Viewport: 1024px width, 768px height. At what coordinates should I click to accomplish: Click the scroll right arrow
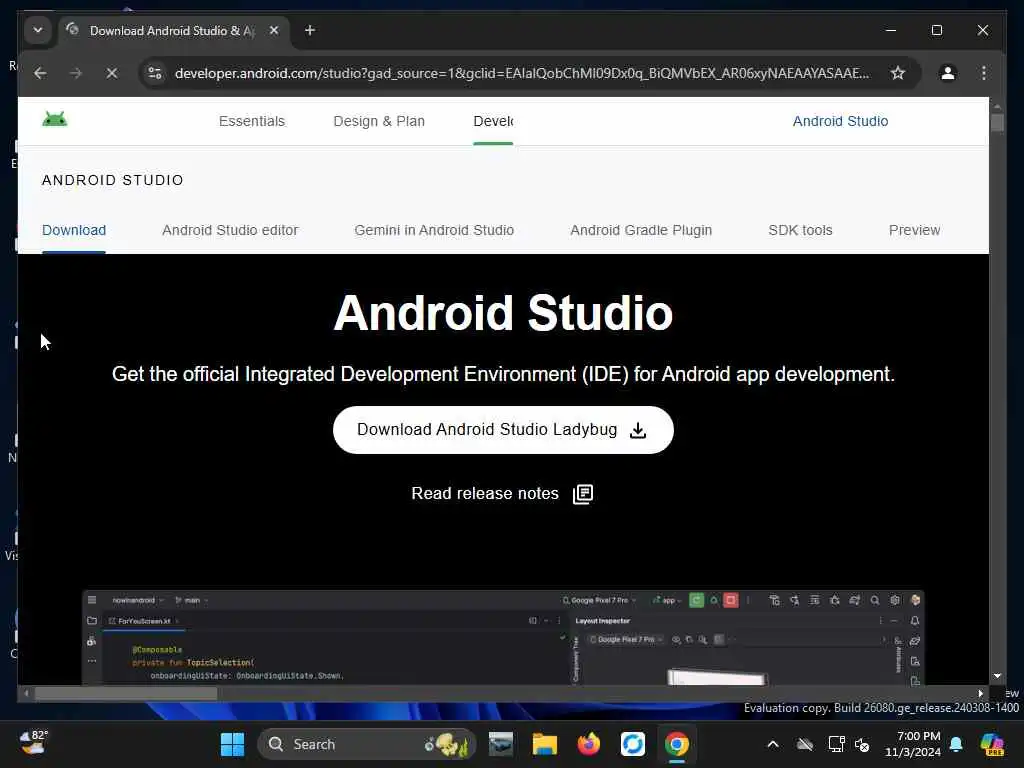tap(980, 694)
